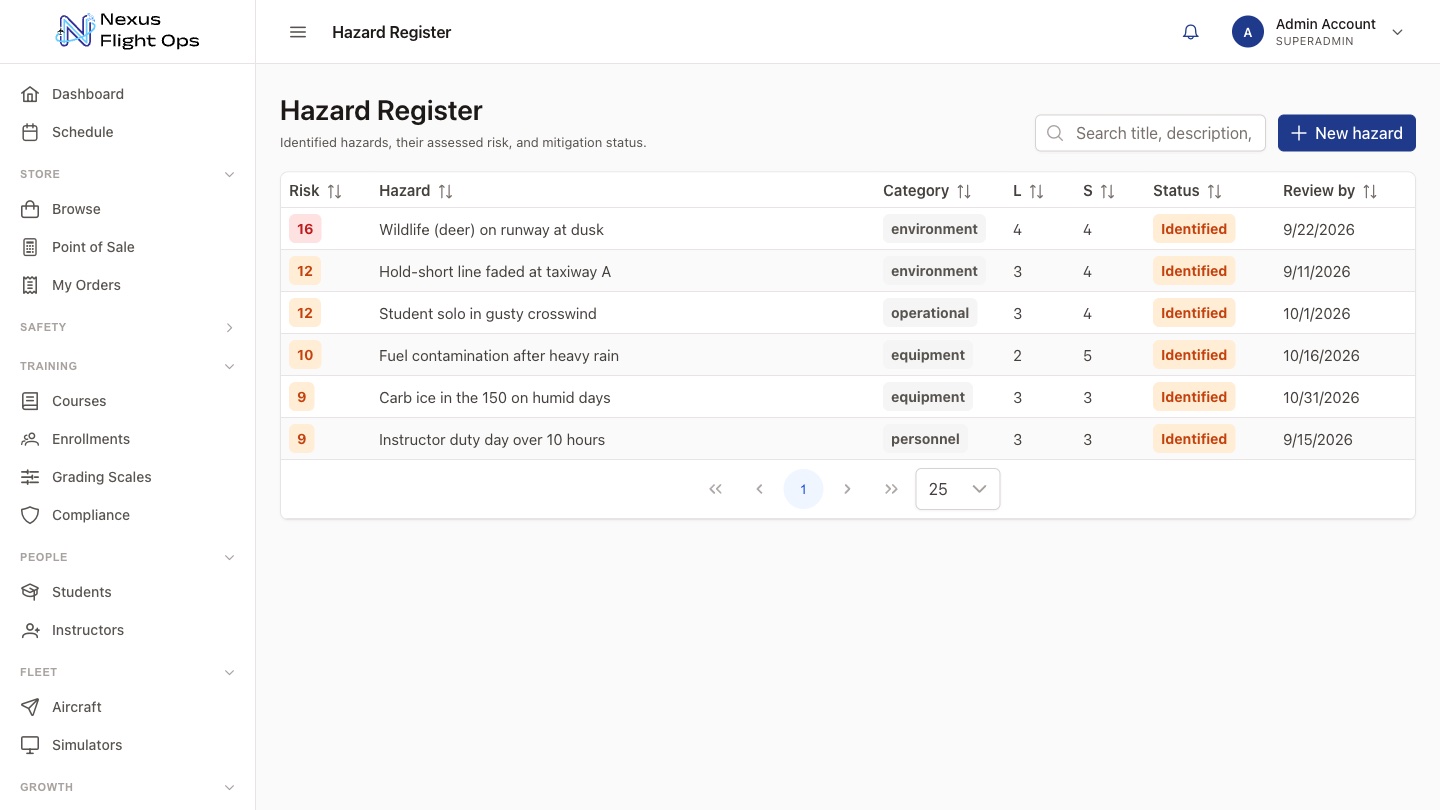Click the magnifier icon in search box
The image size is (1440, 810).
1055,133
